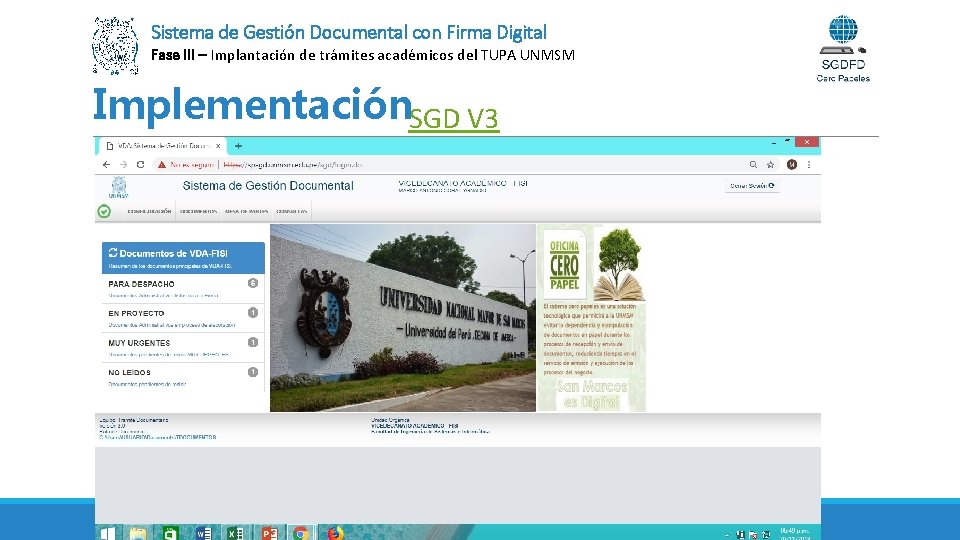Screen dimensions: 960x540
Task: Click the Oficina Cero Papel banner image
Action: 591,318
